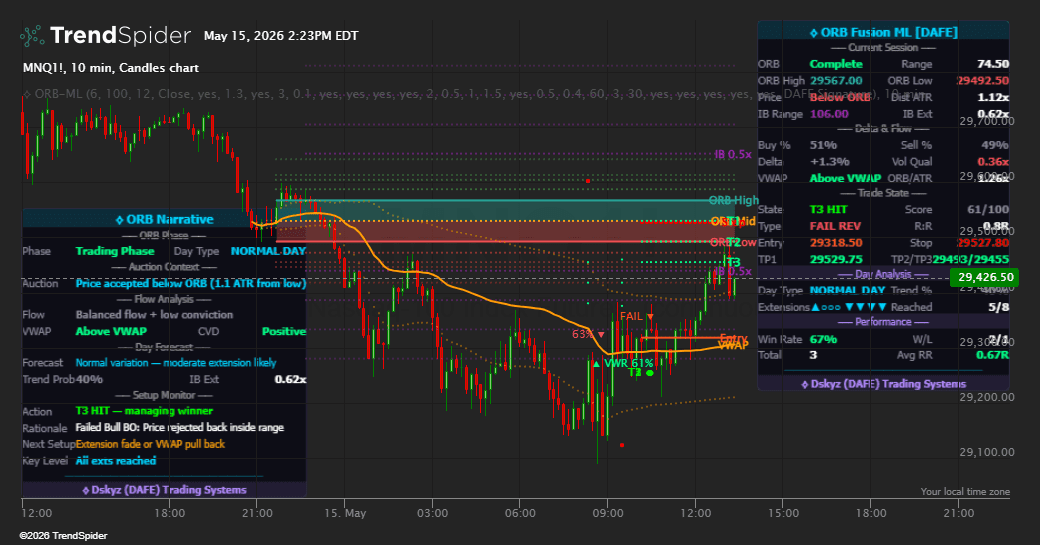The width and height of the screenshot is (1040, 545).
Task: Click the Buy % value 51%
Action: coord(823,145)
